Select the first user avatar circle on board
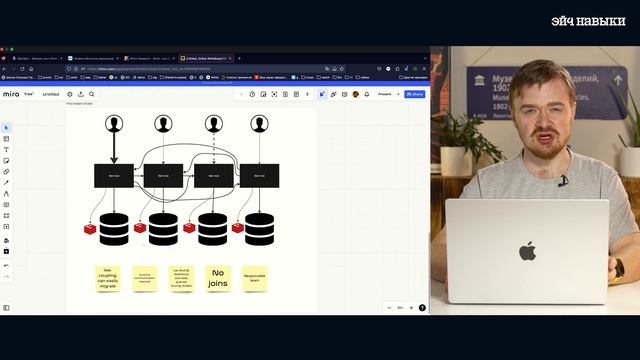This screenshot has height=360, width=640. tap(114, 124)
